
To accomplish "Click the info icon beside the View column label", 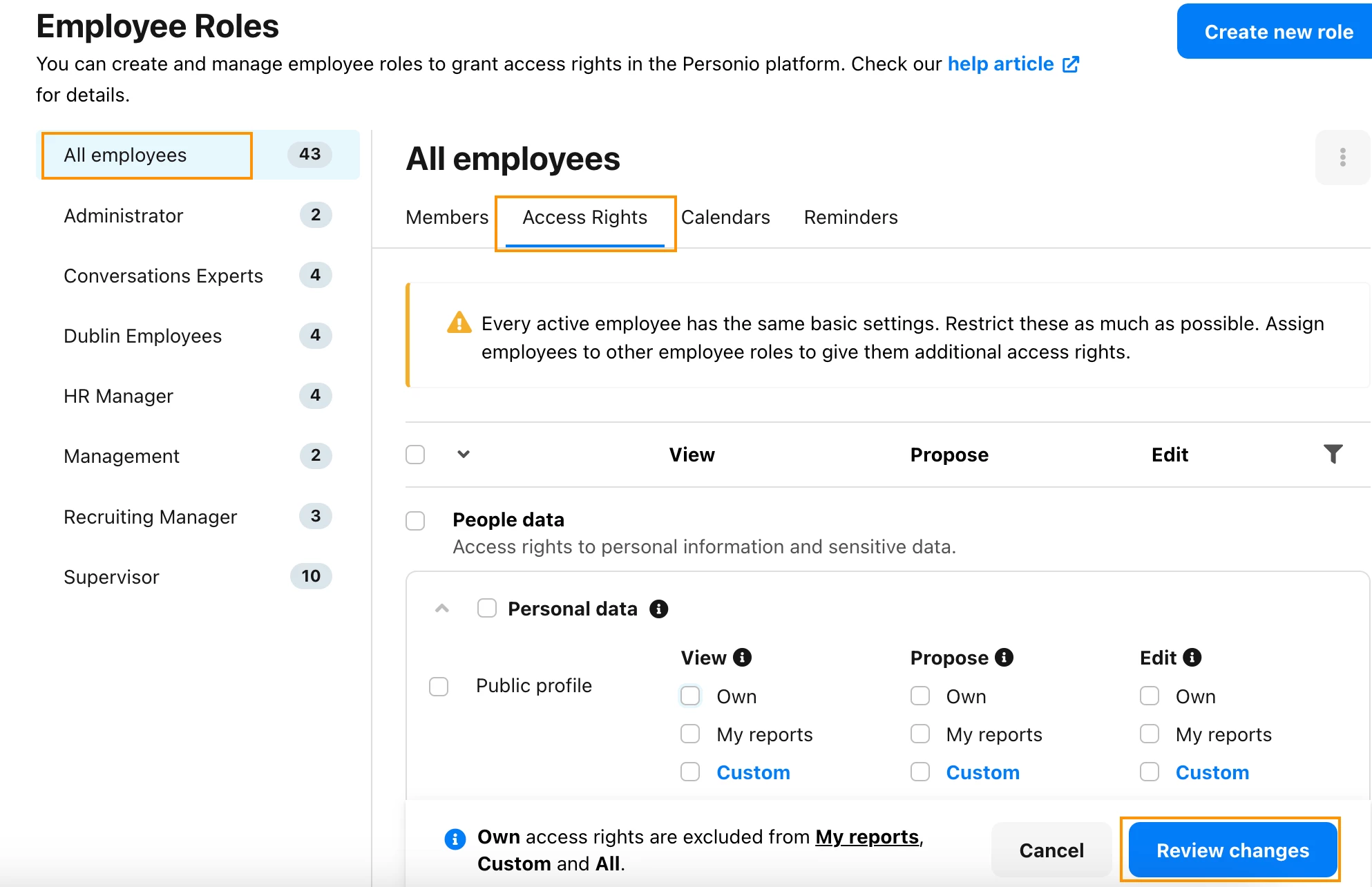I will tap(742, 657).
